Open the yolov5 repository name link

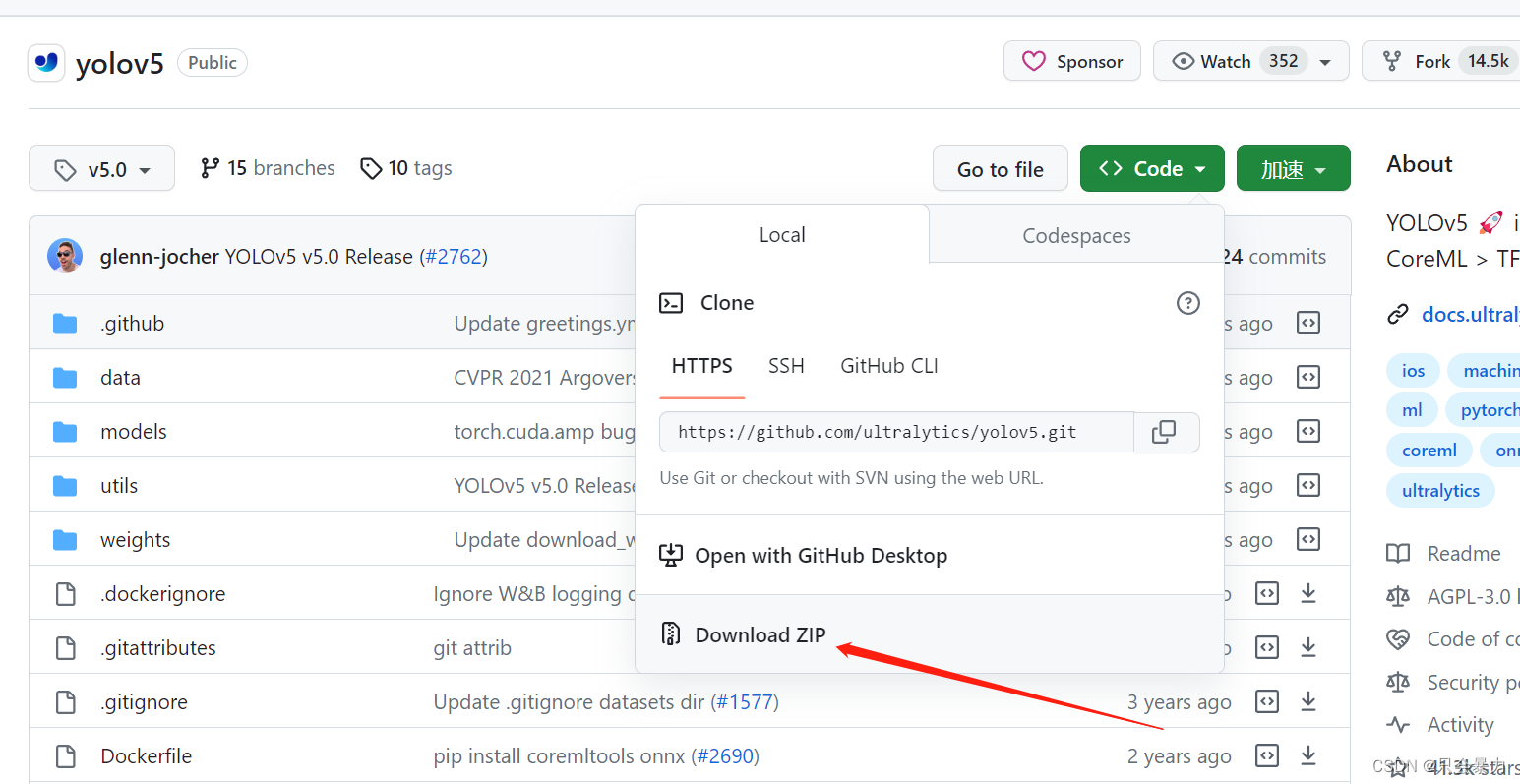[x=120, y=63]
